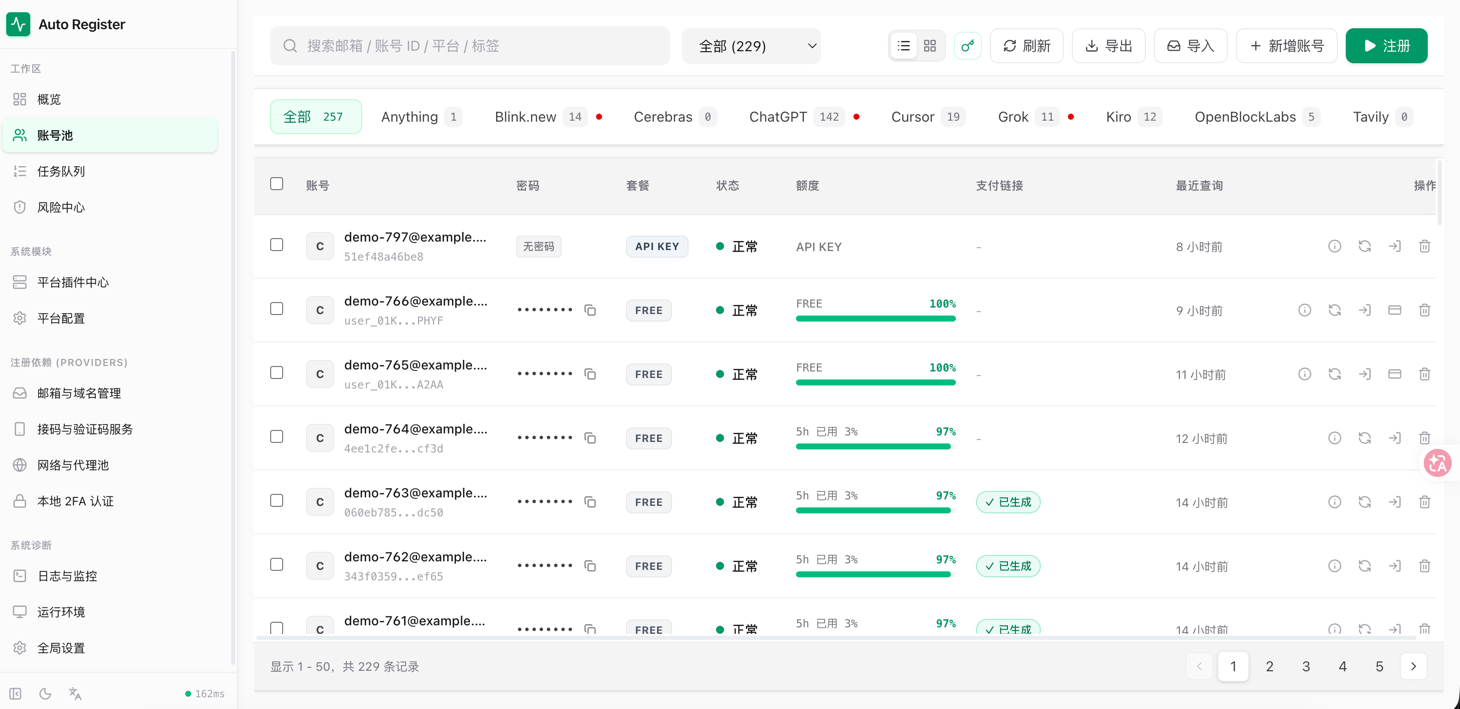The height and width of the screenshot is (709, 1460).
Task: Collapse the sidebar with the panel icon
Action: [16, 693]
